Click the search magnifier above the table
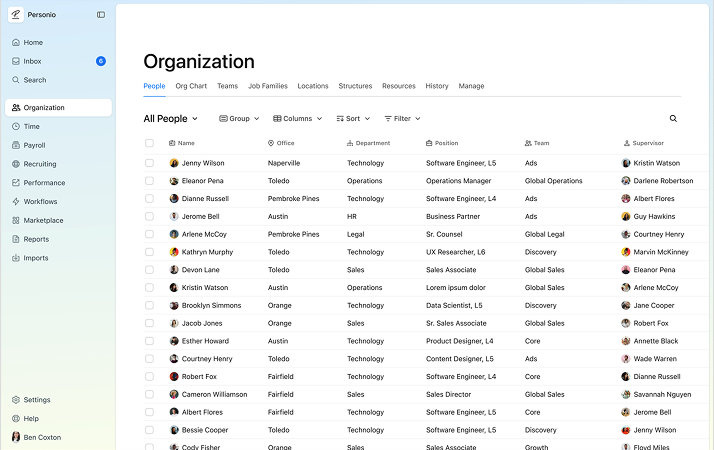Viewport: 714px width, 450px height. (x=673, y=119)
